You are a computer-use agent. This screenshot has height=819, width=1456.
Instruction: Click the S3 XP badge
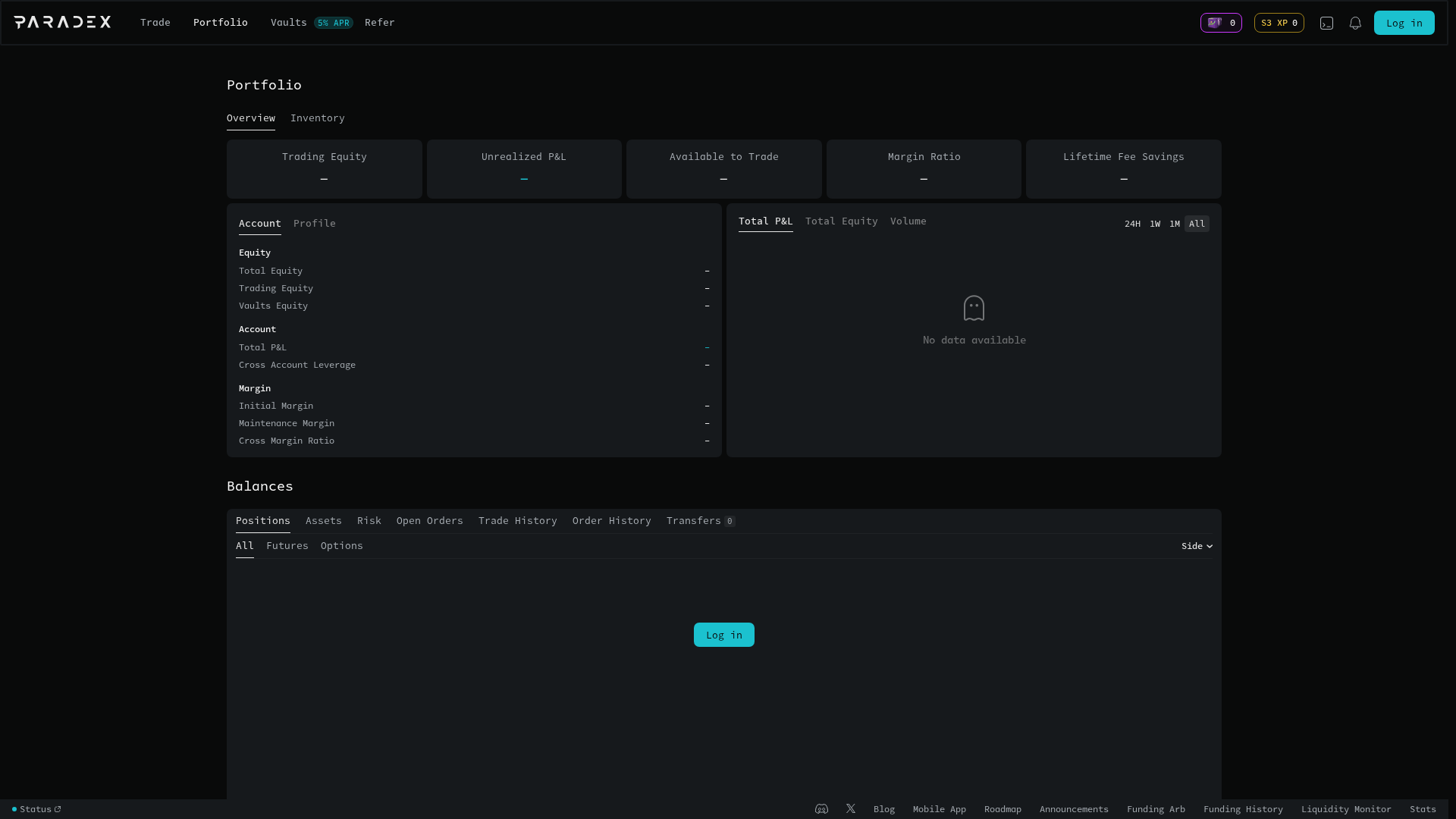pos(1279,23)
